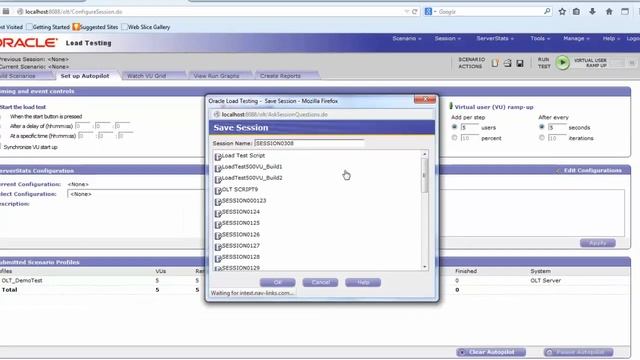This screenshot has width=640, height=360.
Task: Click the session list scrollbar up arrow
Action: (424, 154)
